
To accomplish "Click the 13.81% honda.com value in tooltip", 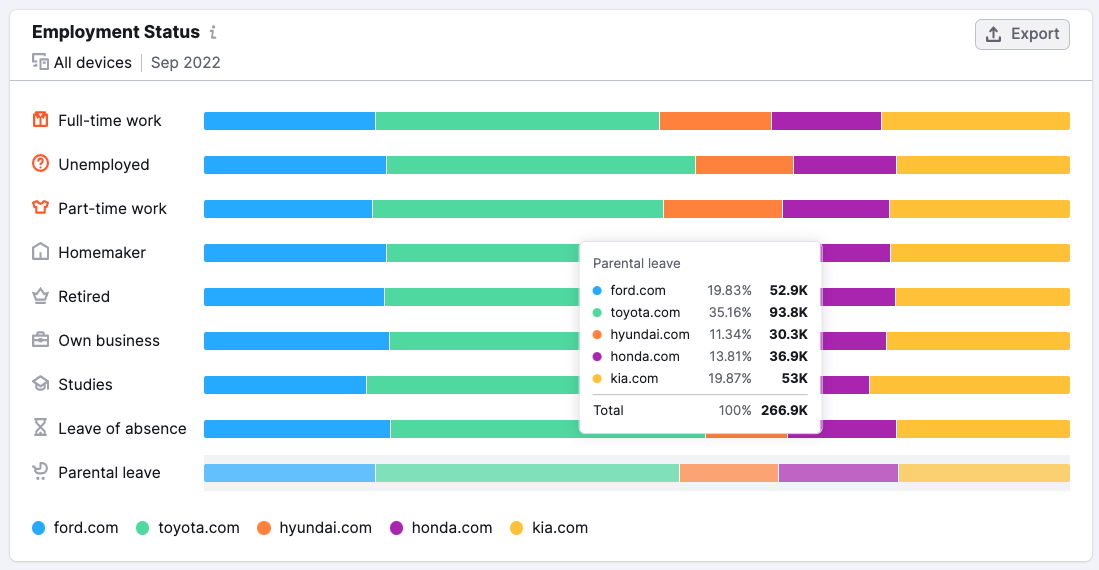I will pos(730,356).
